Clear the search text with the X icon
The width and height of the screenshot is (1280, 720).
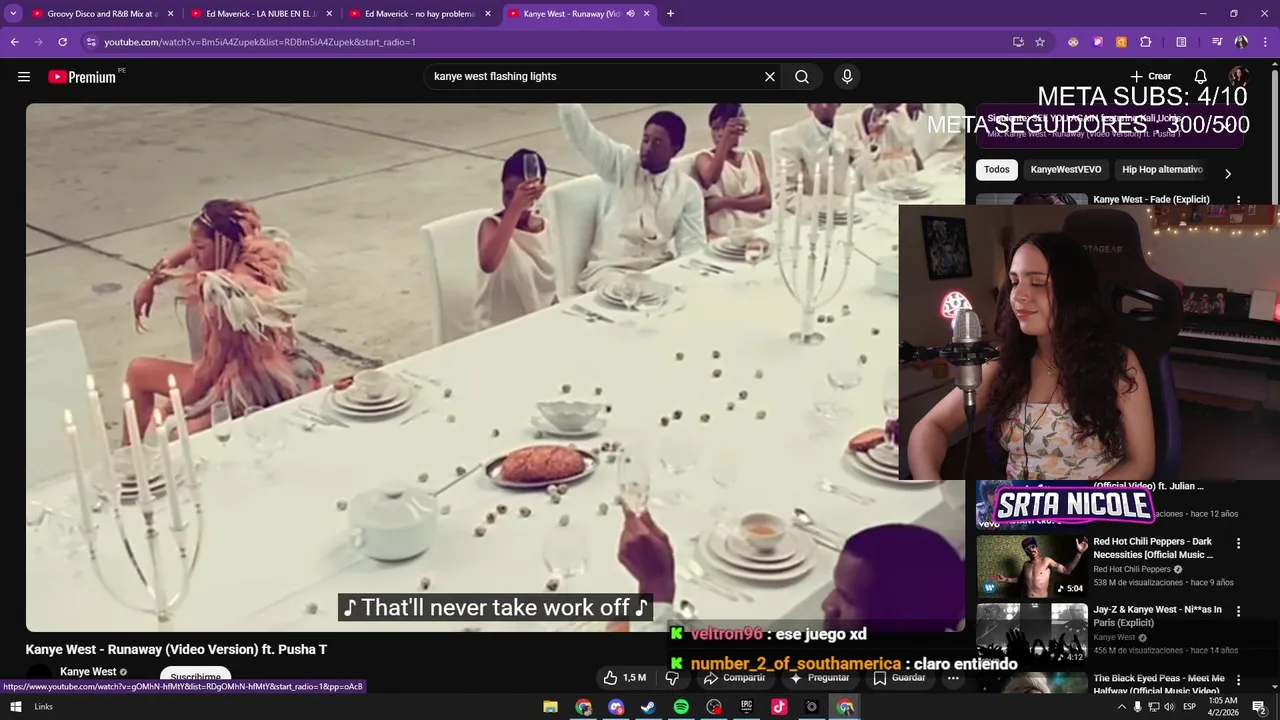click(x=770, y=77)
